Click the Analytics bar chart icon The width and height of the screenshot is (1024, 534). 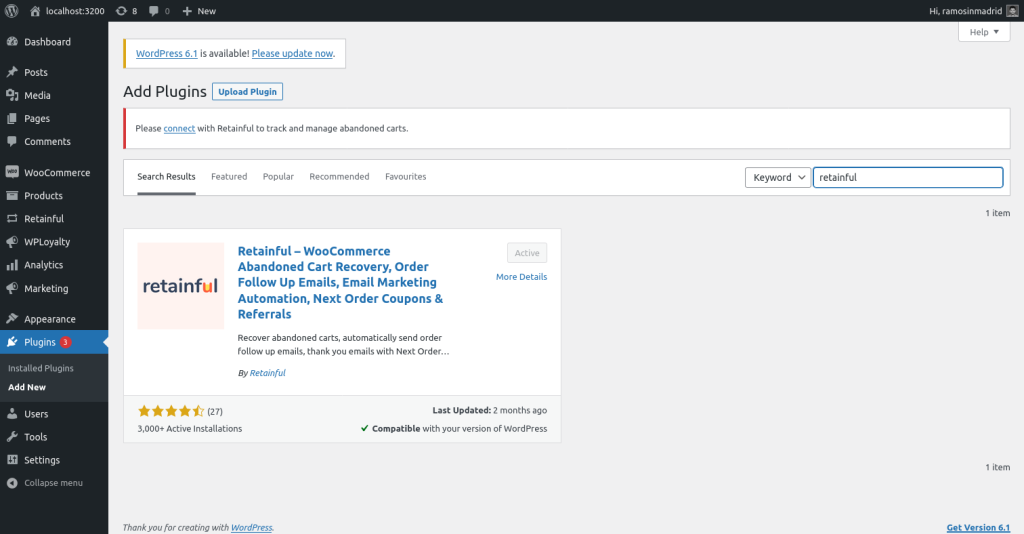[12, 265]
